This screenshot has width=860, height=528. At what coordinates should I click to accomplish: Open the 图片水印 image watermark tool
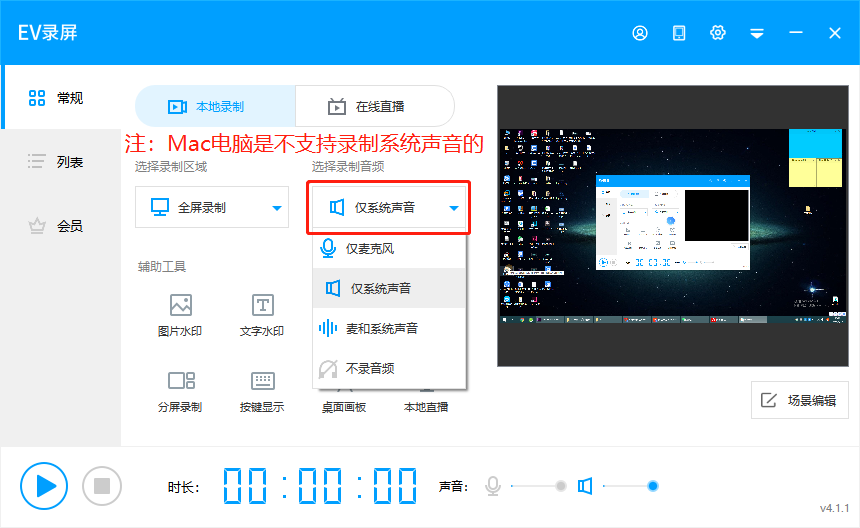coord(180,315)
